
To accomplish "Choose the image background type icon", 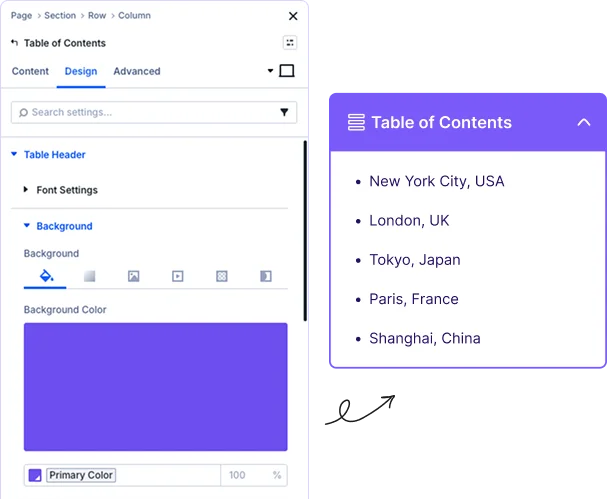I will [x=133, y=276].
